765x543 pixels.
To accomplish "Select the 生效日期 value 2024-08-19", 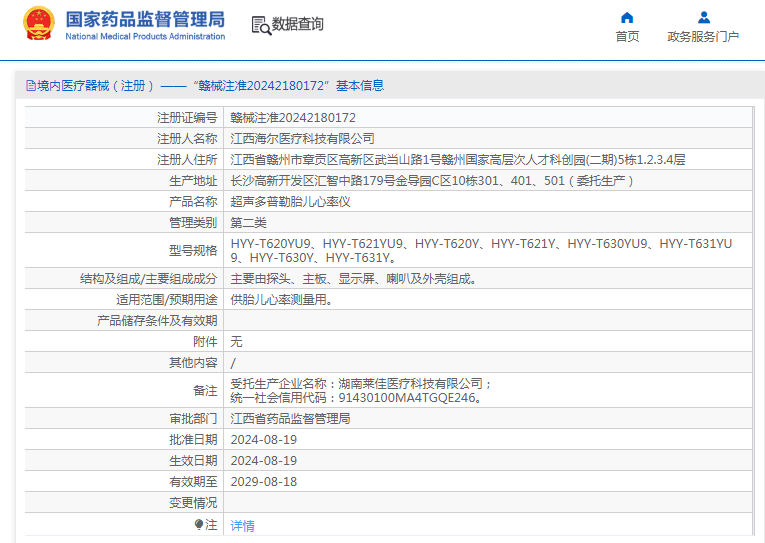I will (263, 461).
